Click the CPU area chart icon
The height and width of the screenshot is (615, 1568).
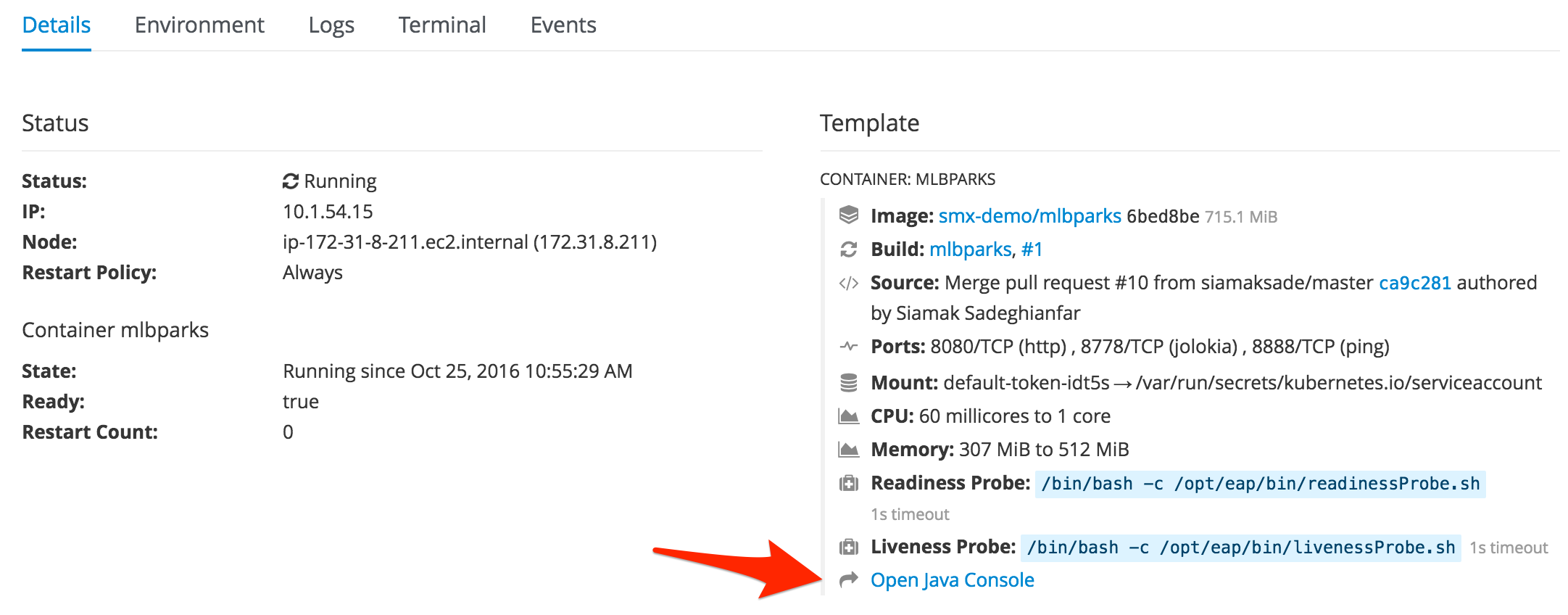click(x=848, y=416)
